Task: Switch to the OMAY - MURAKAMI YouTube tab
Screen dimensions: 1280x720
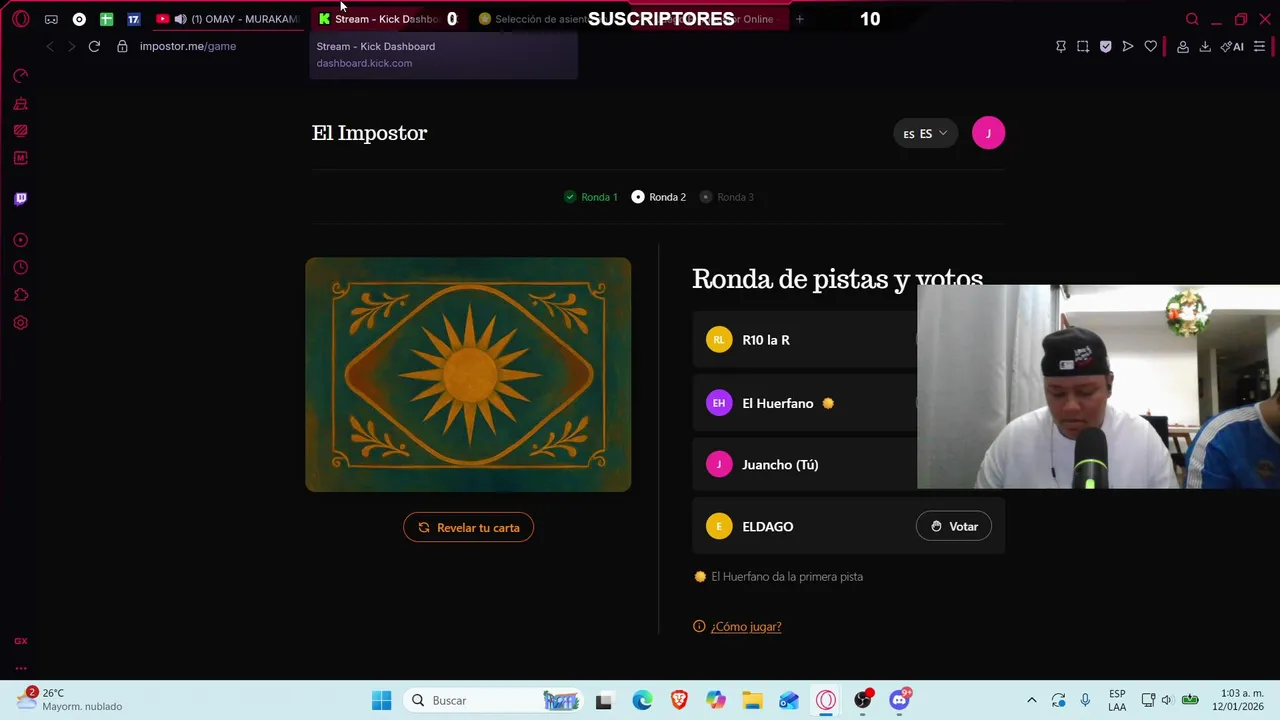Action: coord(228,19)
